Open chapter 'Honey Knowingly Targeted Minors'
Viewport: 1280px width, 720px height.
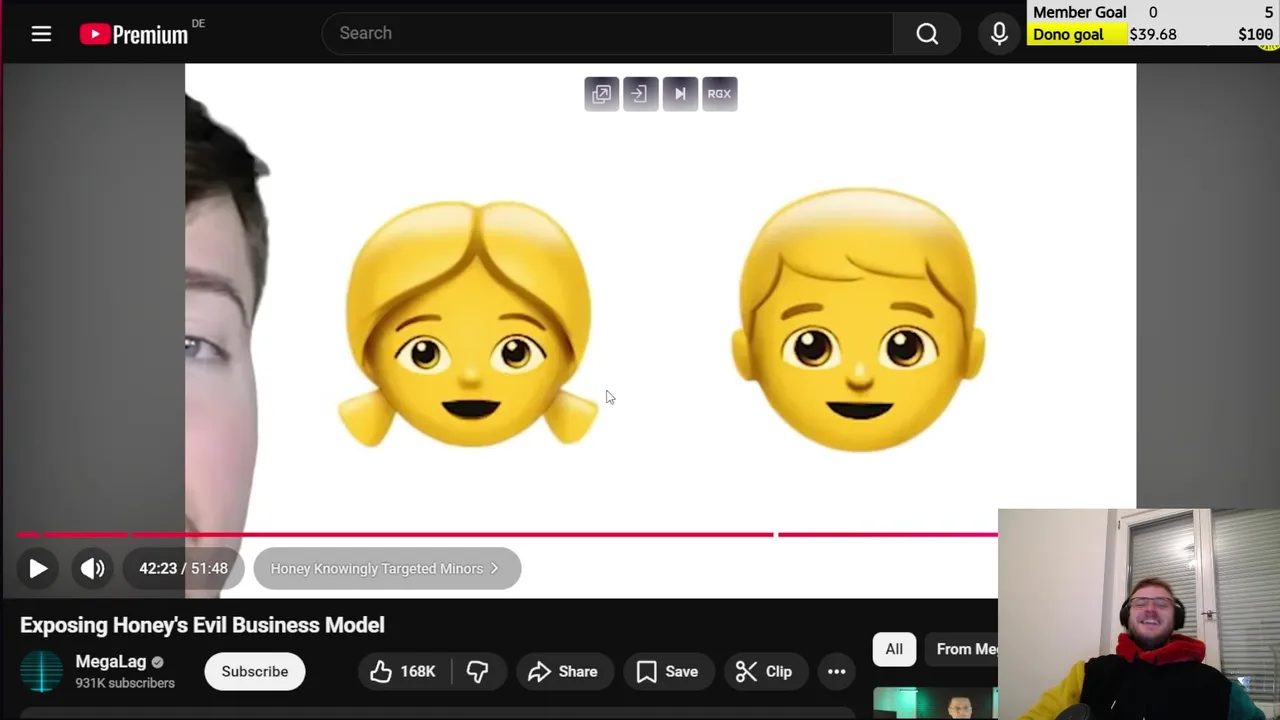pos(387,568)
